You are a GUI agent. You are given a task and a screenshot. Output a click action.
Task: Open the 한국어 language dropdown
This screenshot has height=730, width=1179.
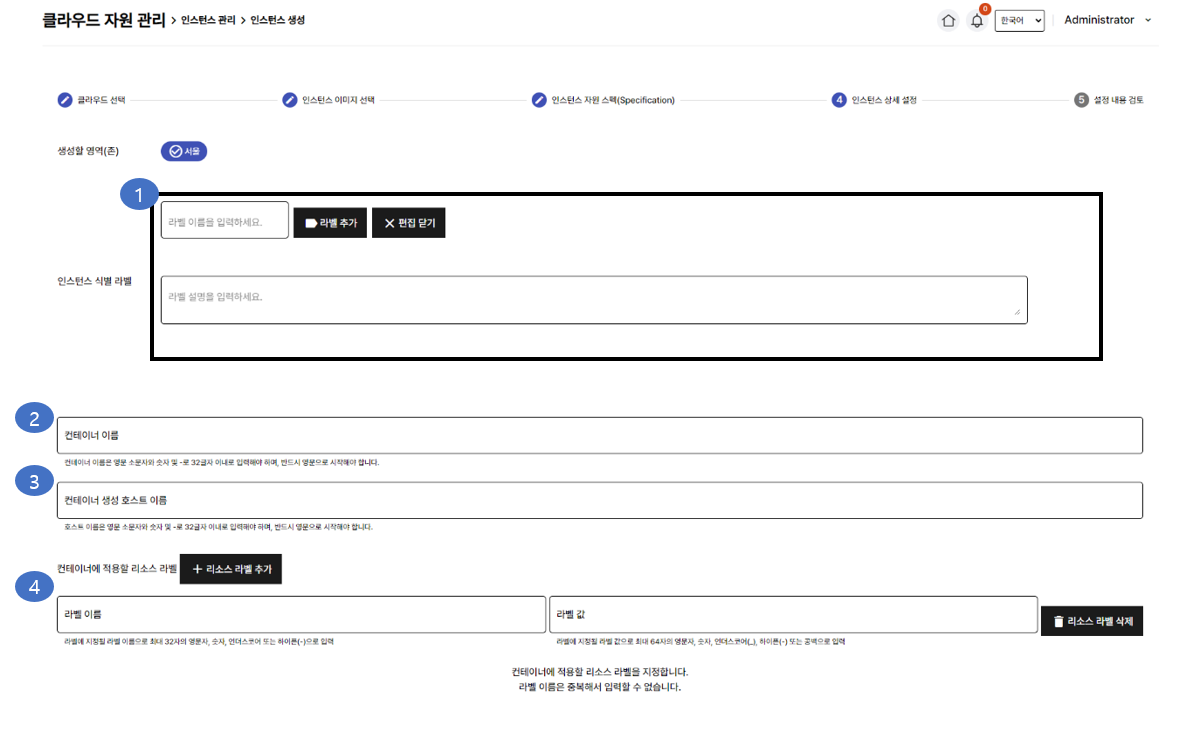point(1019,21)
